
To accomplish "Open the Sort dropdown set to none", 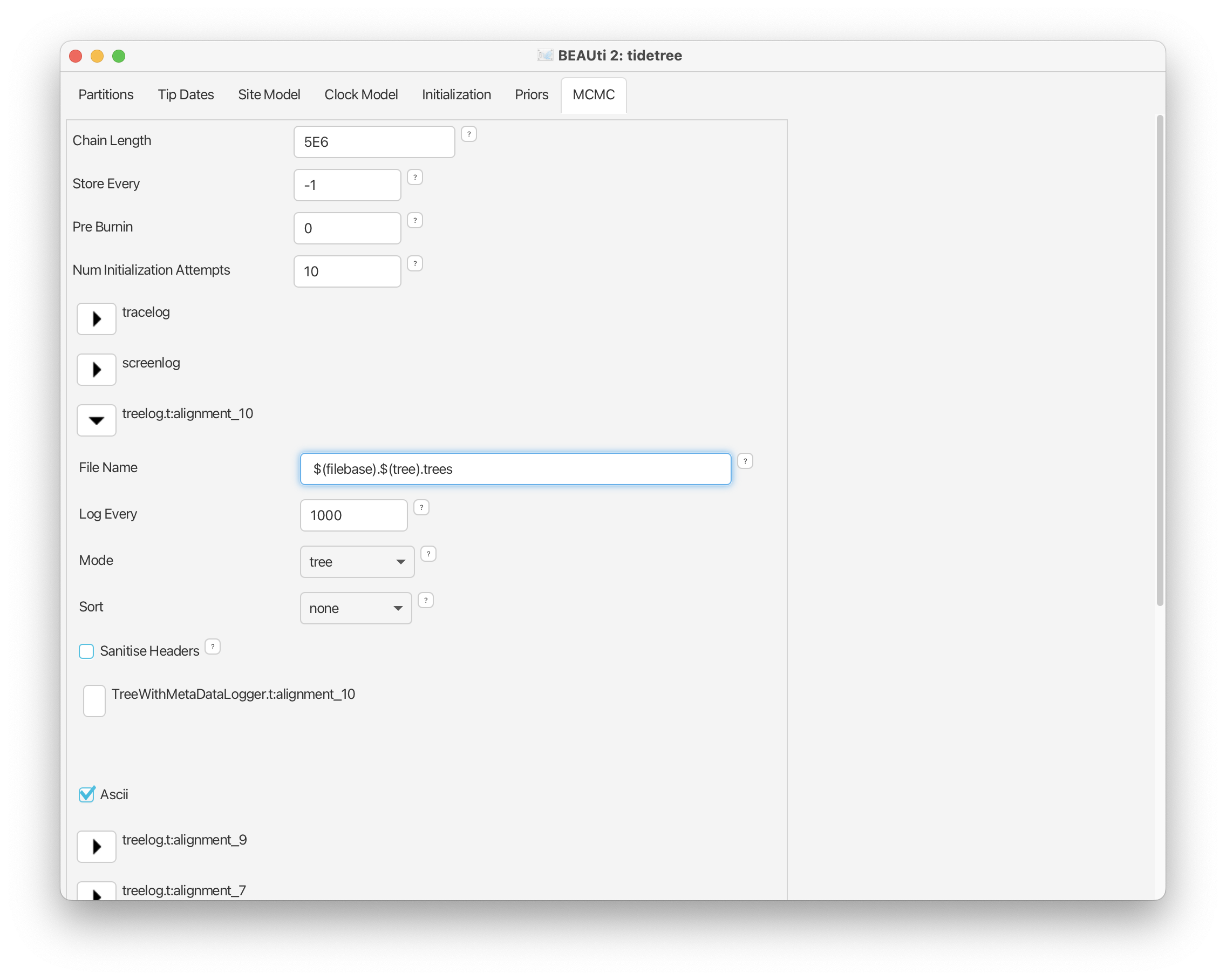I will click(x=356, y=609).
